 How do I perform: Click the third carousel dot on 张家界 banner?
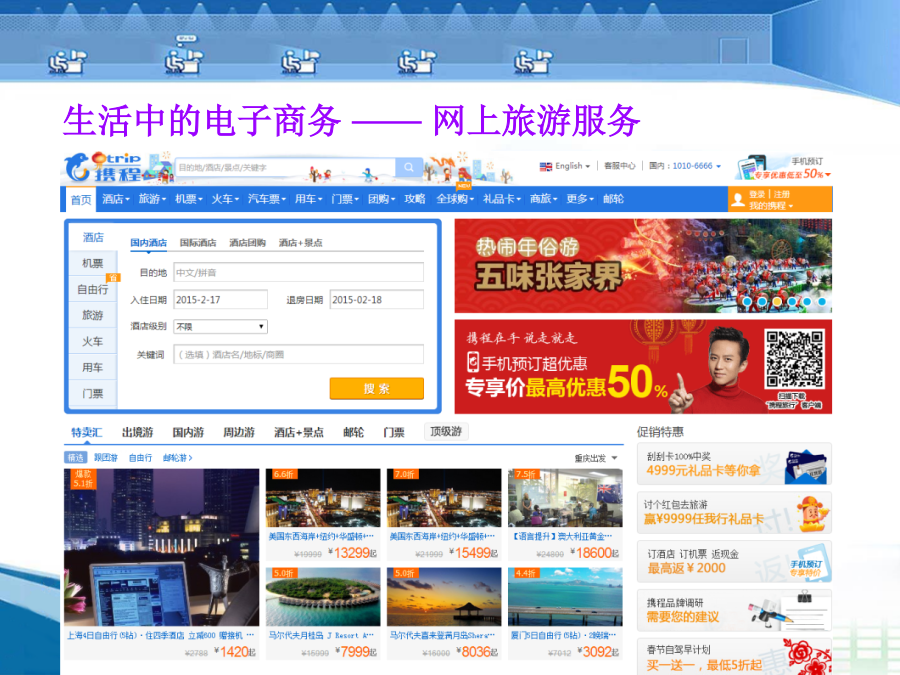tap(777, 301)
